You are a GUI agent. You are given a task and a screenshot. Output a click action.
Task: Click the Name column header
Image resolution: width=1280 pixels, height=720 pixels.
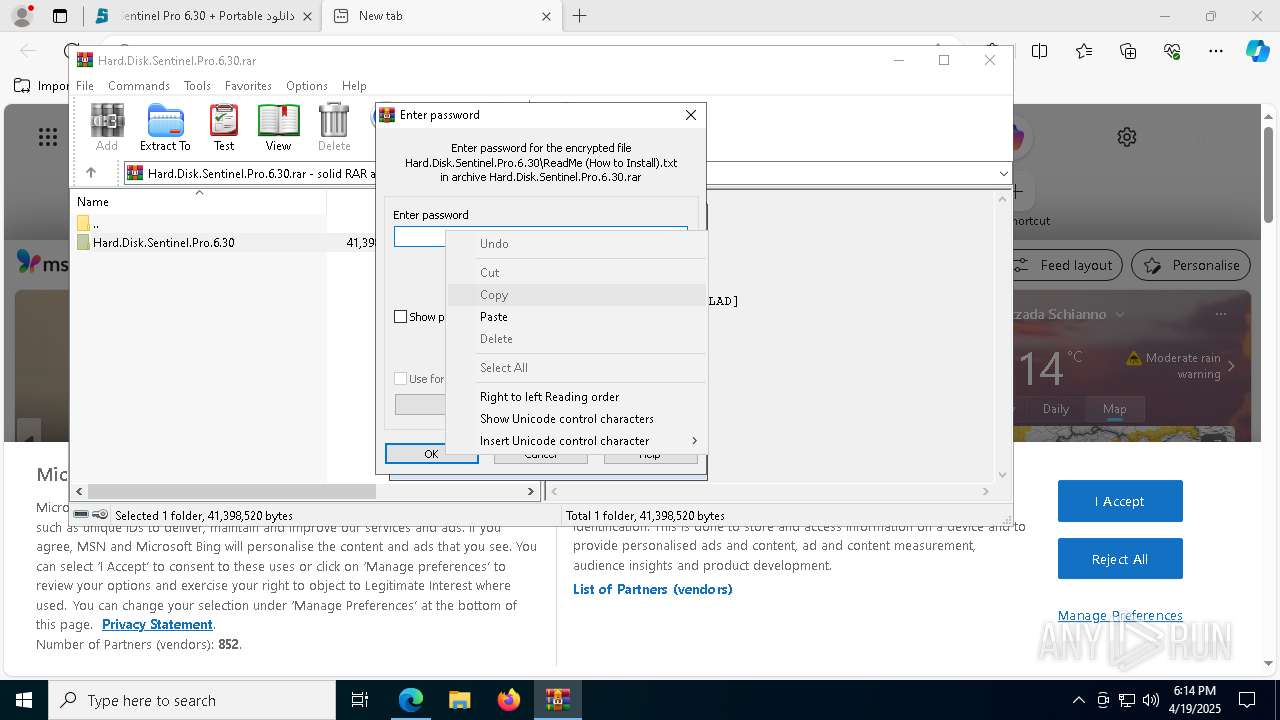[x=200, y=201]
